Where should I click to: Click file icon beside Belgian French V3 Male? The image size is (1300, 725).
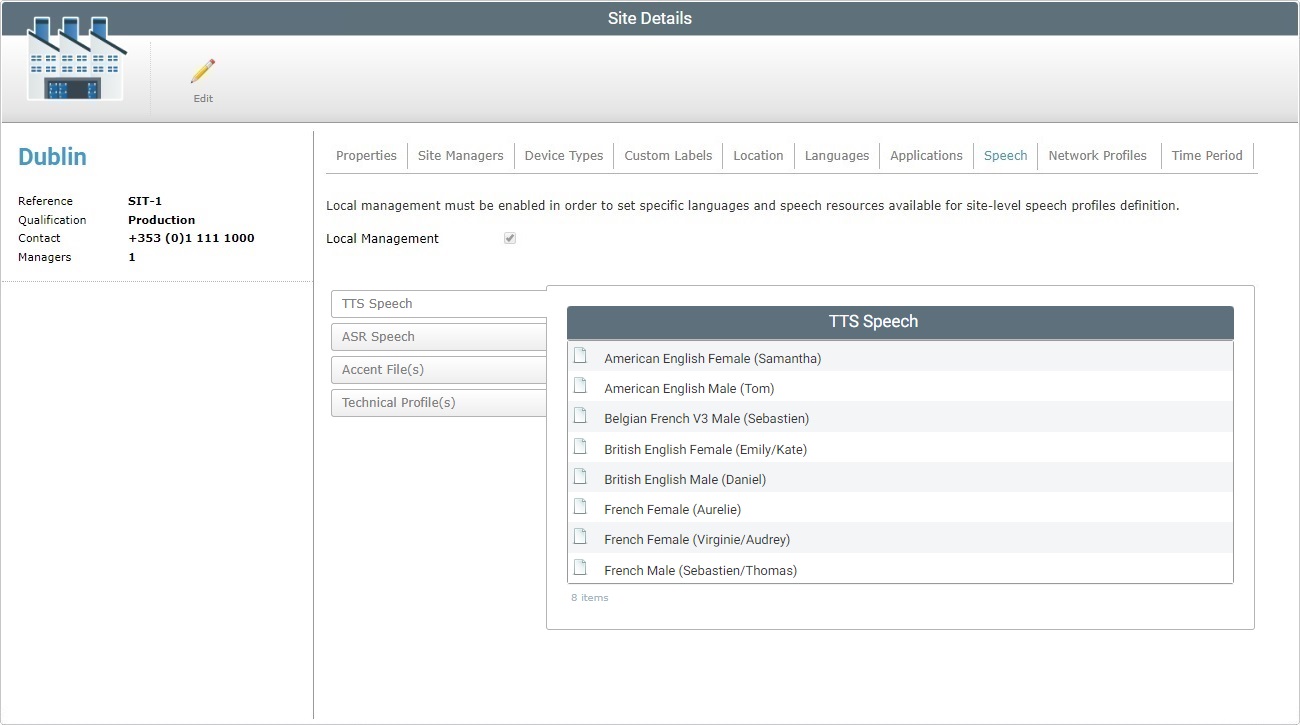pyautogui.click(x=580, y=417)
